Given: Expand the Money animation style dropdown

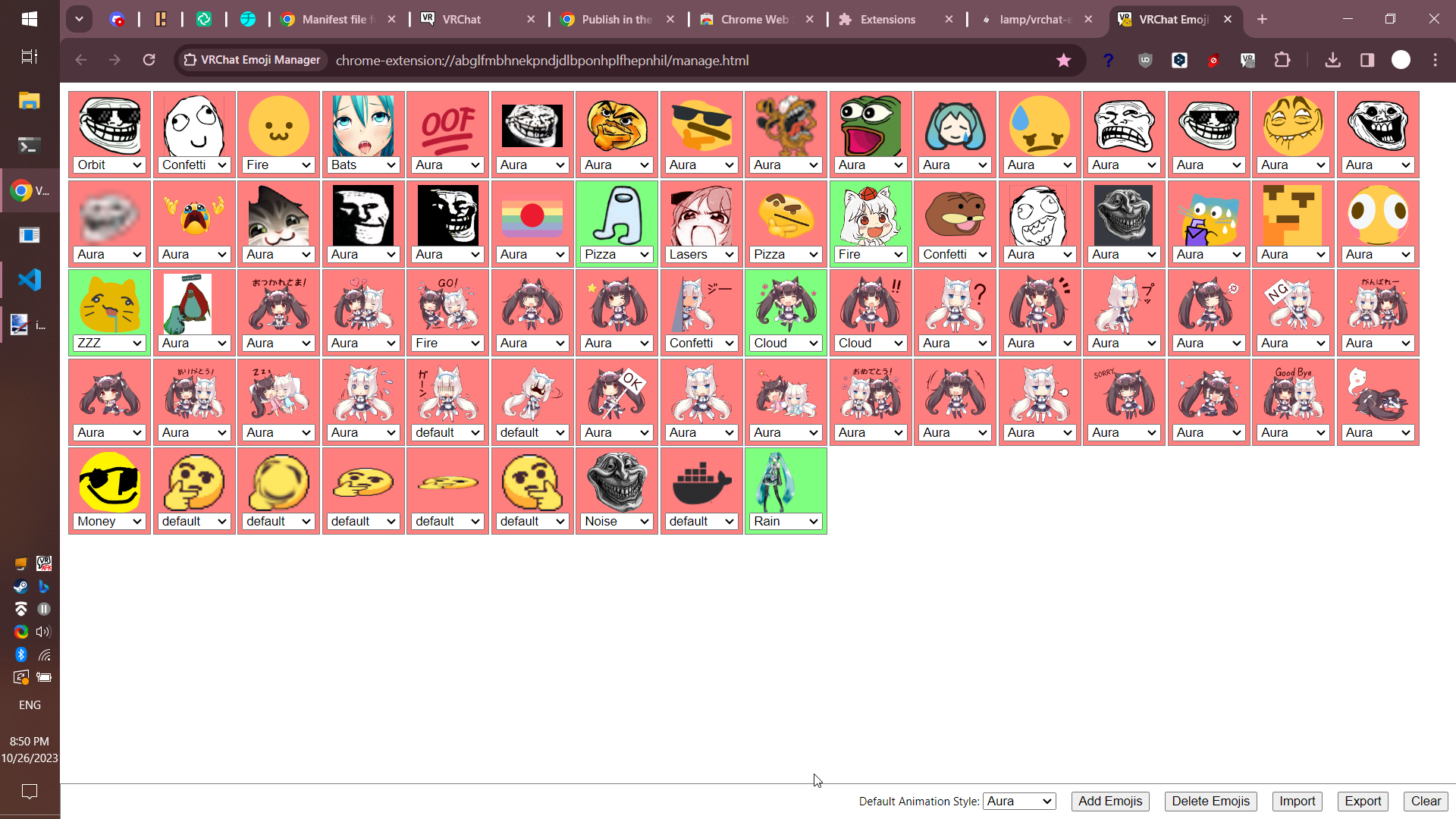Looking at the screenshot, I should (x=109, y=521).
